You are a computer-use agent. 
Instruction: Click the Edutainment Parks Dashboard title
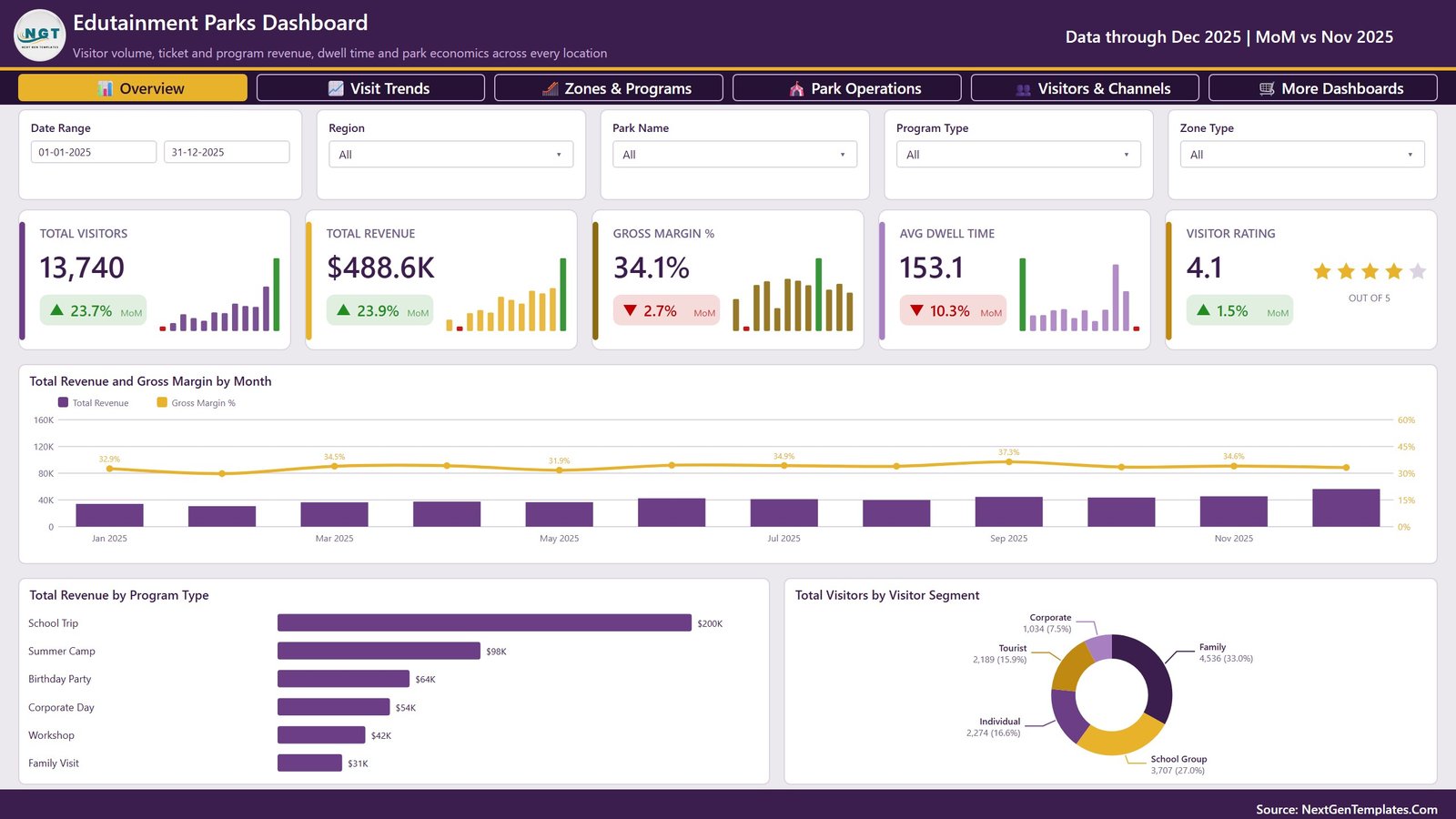click(x=220, y=23)
